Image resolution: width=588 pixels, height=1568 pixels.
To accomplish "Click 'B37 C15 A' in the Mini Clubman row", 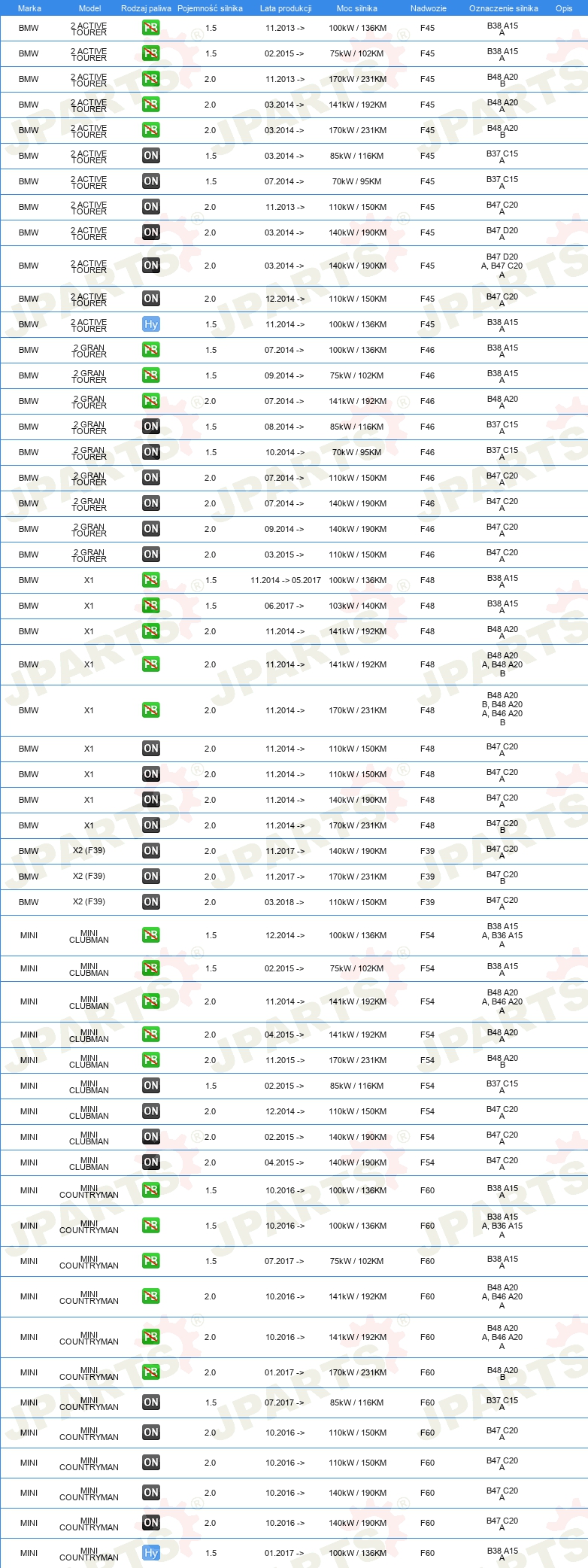I will pos(502,1086).
